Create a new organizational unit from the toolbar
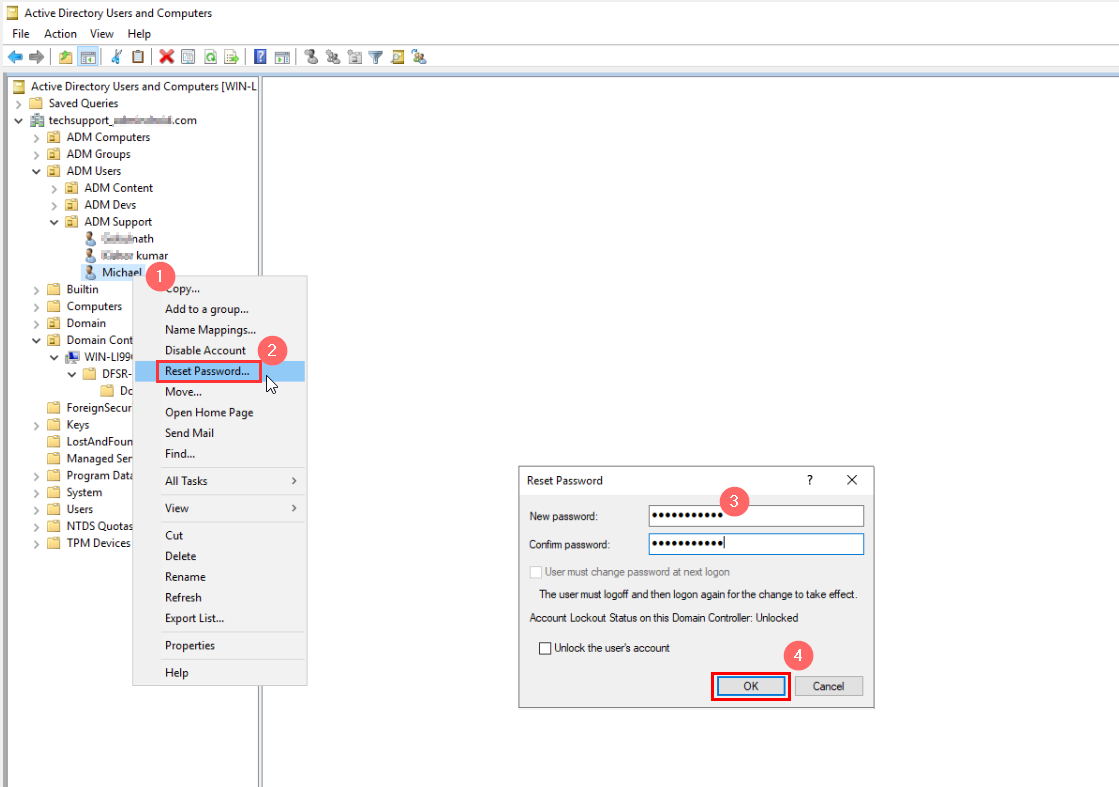This screenshot has height=787, width=1119. pyautogui.click(x=355, y=56)
